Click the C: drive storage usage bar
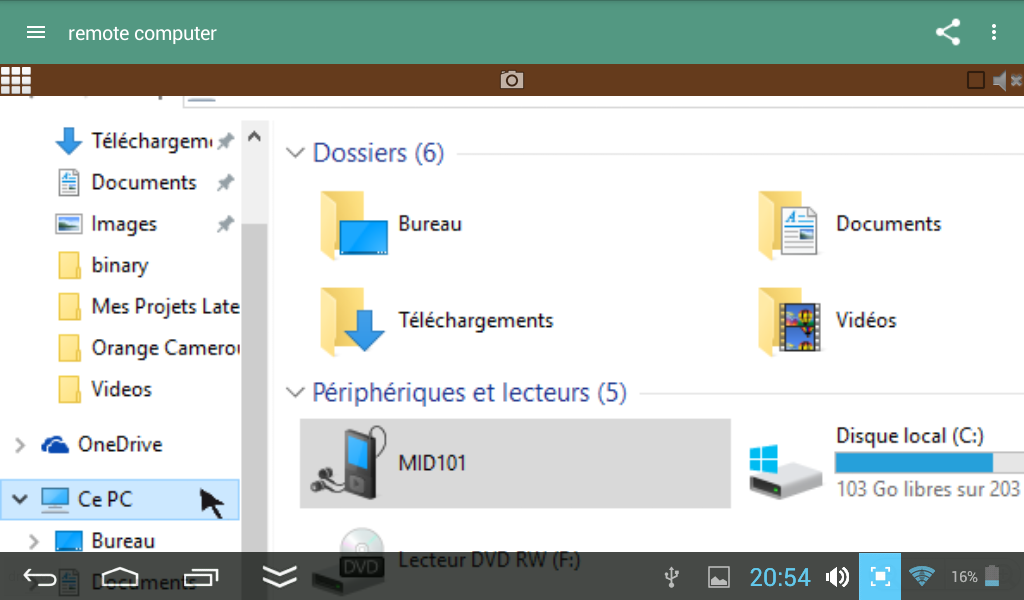Image resolution: width=1024 pixels, height=600 pixels. click(x=929, y=463)
